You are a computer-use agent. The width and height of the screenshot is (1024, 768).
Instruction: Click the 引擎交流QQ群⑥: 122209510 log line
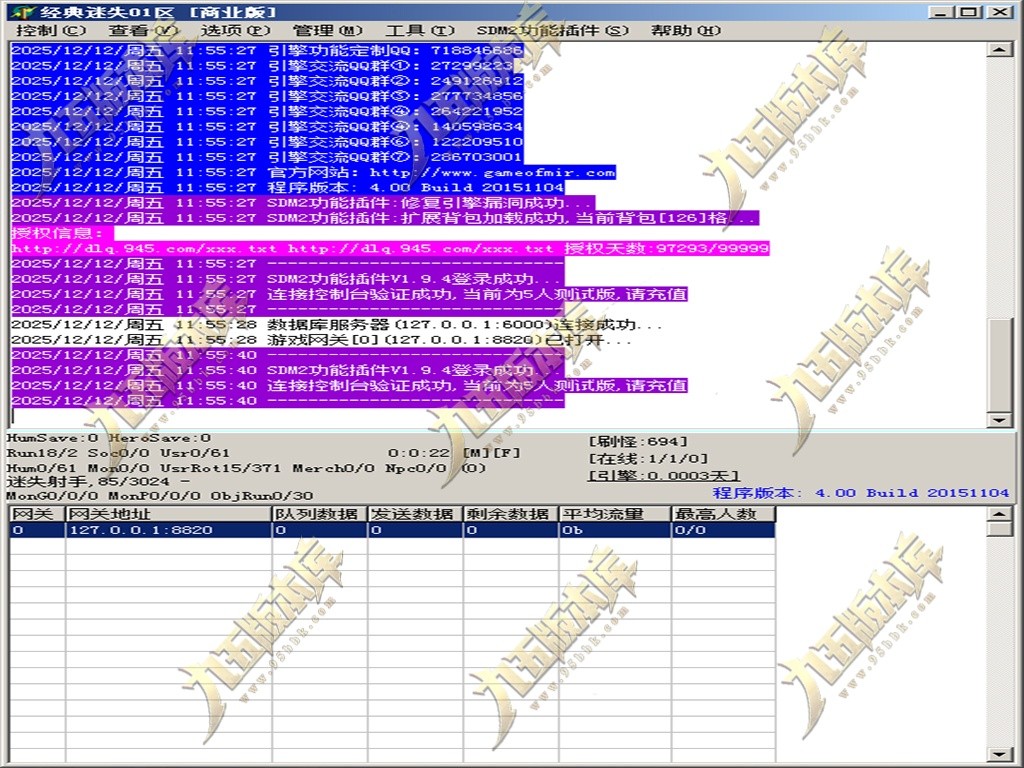tap(267, 142)
